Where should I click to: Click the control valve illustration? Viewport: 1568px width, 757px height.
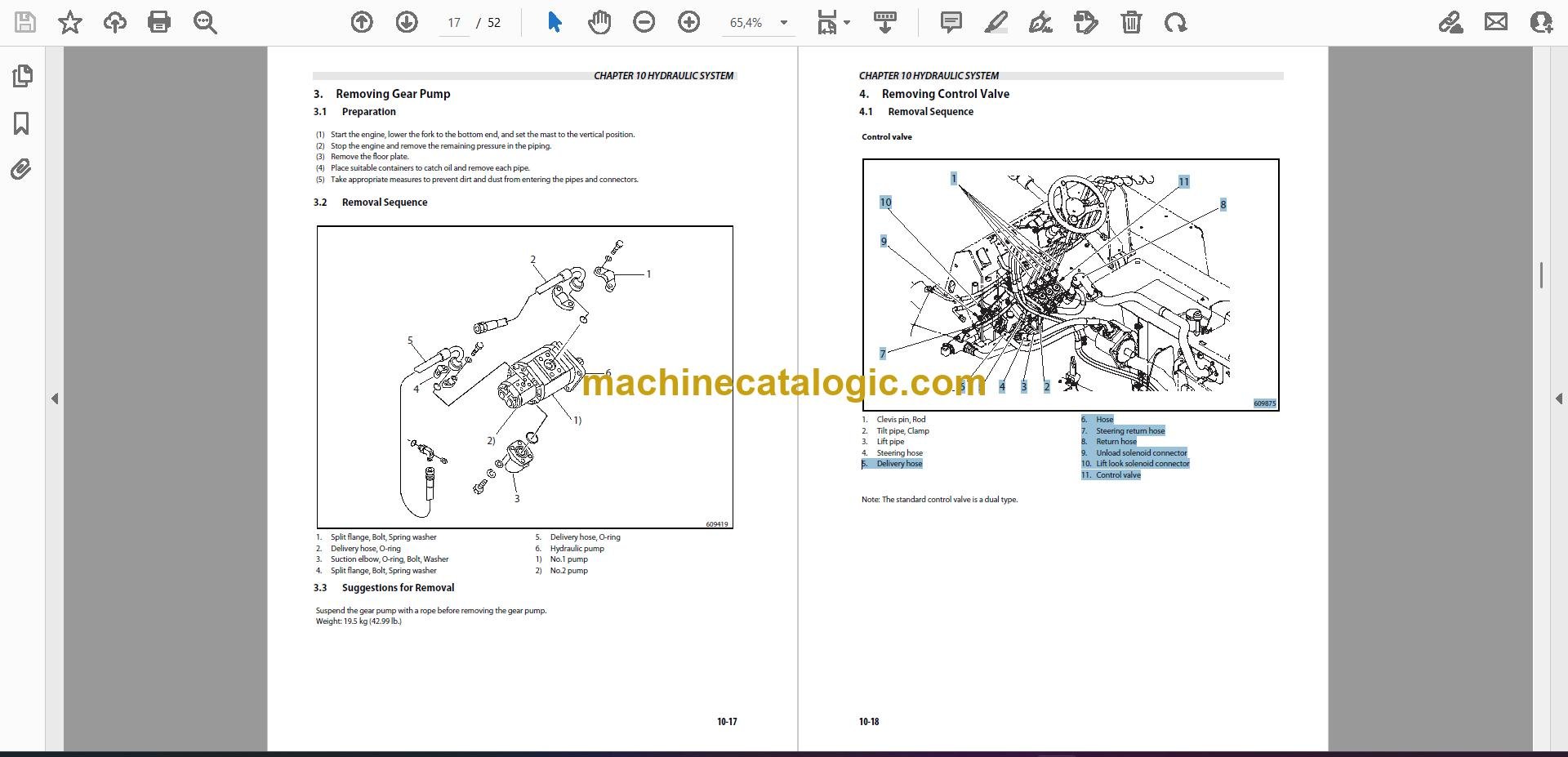1071,284
